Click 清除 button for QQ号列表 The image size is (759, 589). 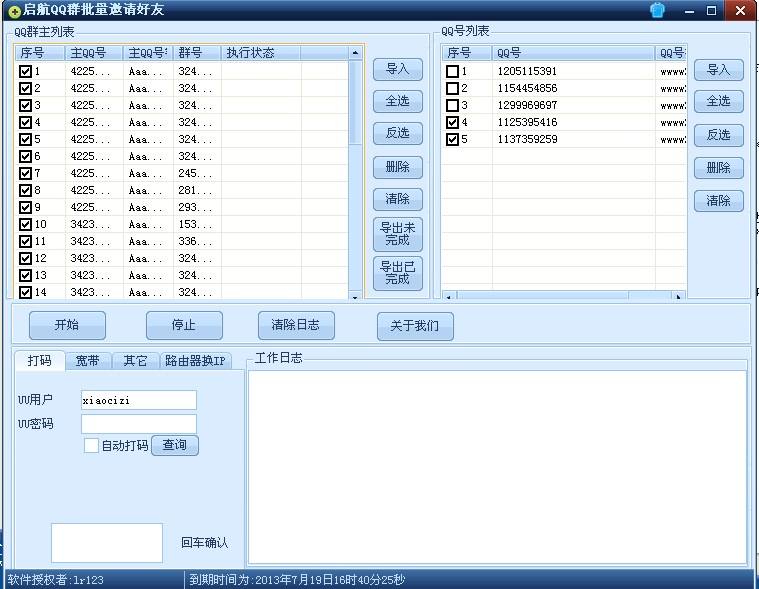tap(719, 201)
